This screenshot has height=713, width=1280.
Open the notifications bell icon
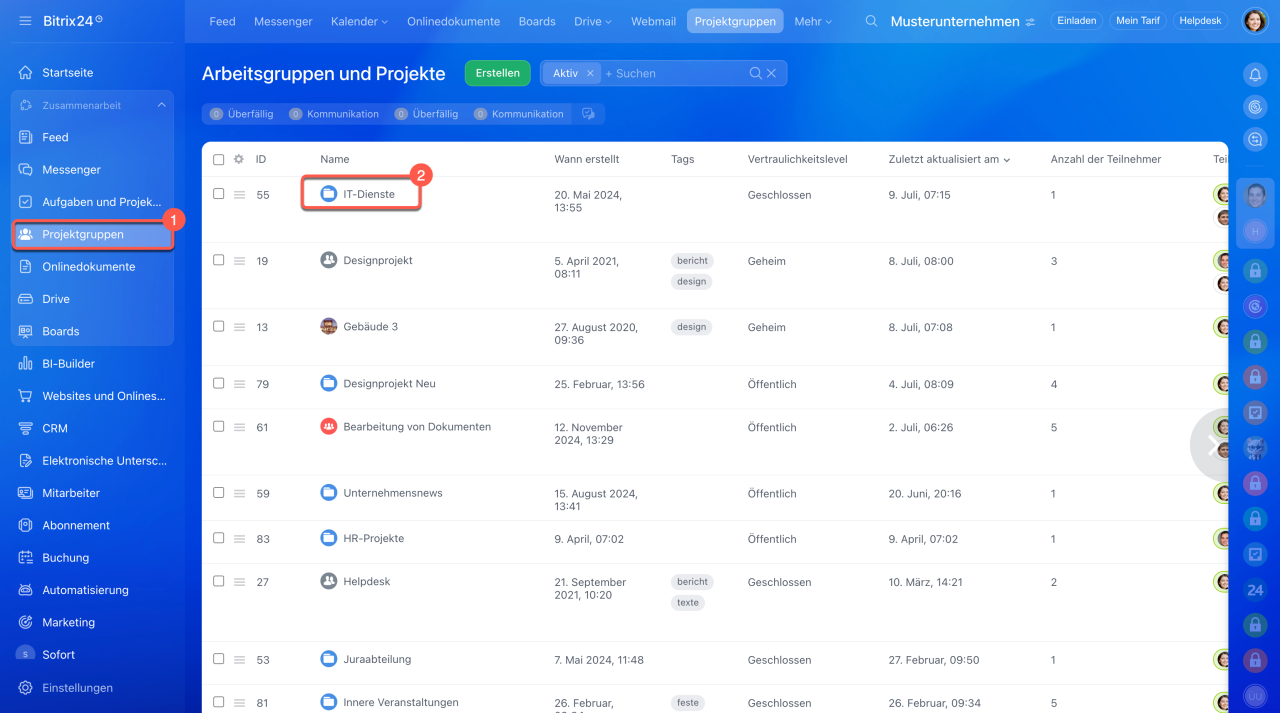coord(1255,75)
